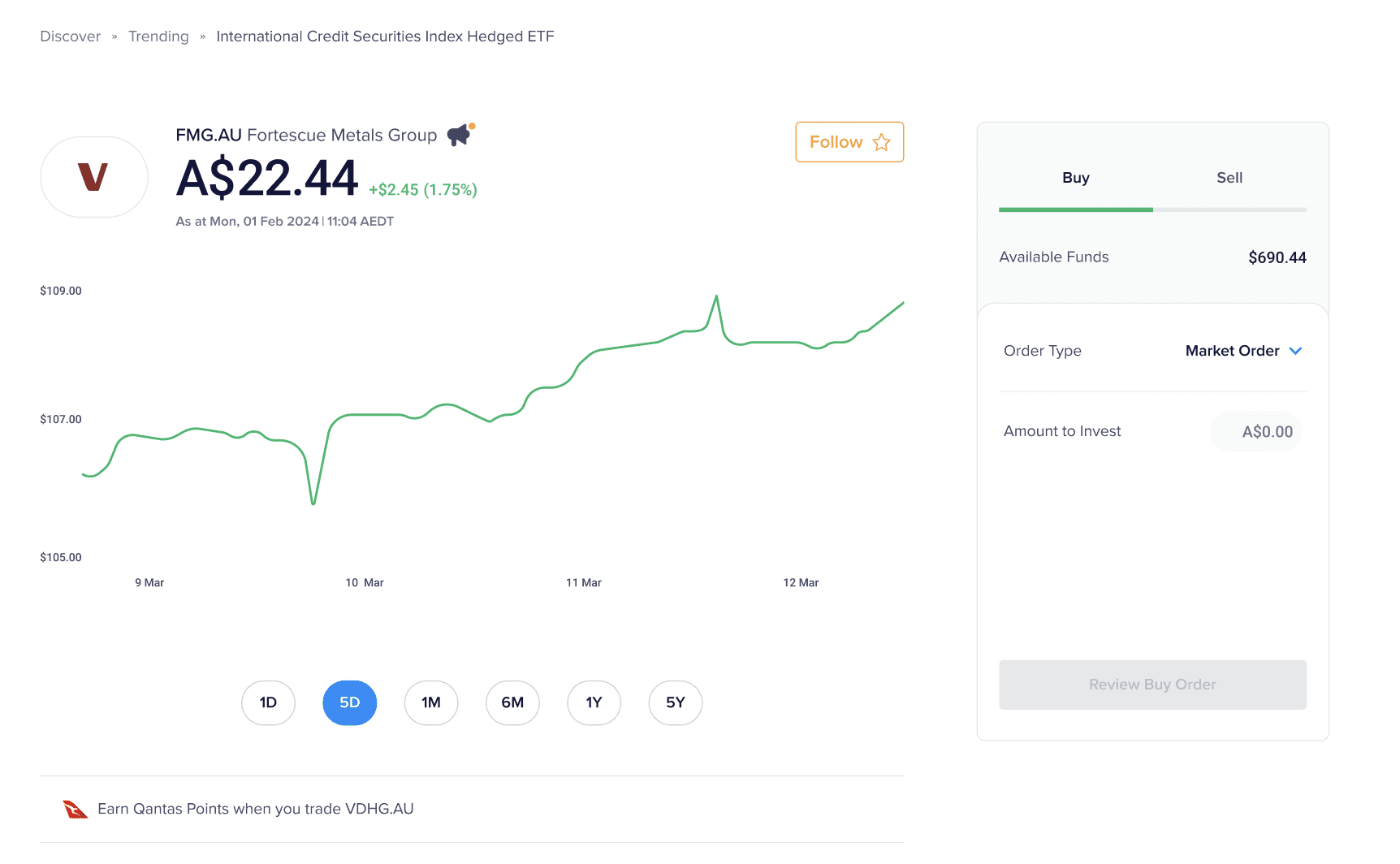Click the star icon in Follow button
This screenshot has width=1400, height=864.
[881, 142]
